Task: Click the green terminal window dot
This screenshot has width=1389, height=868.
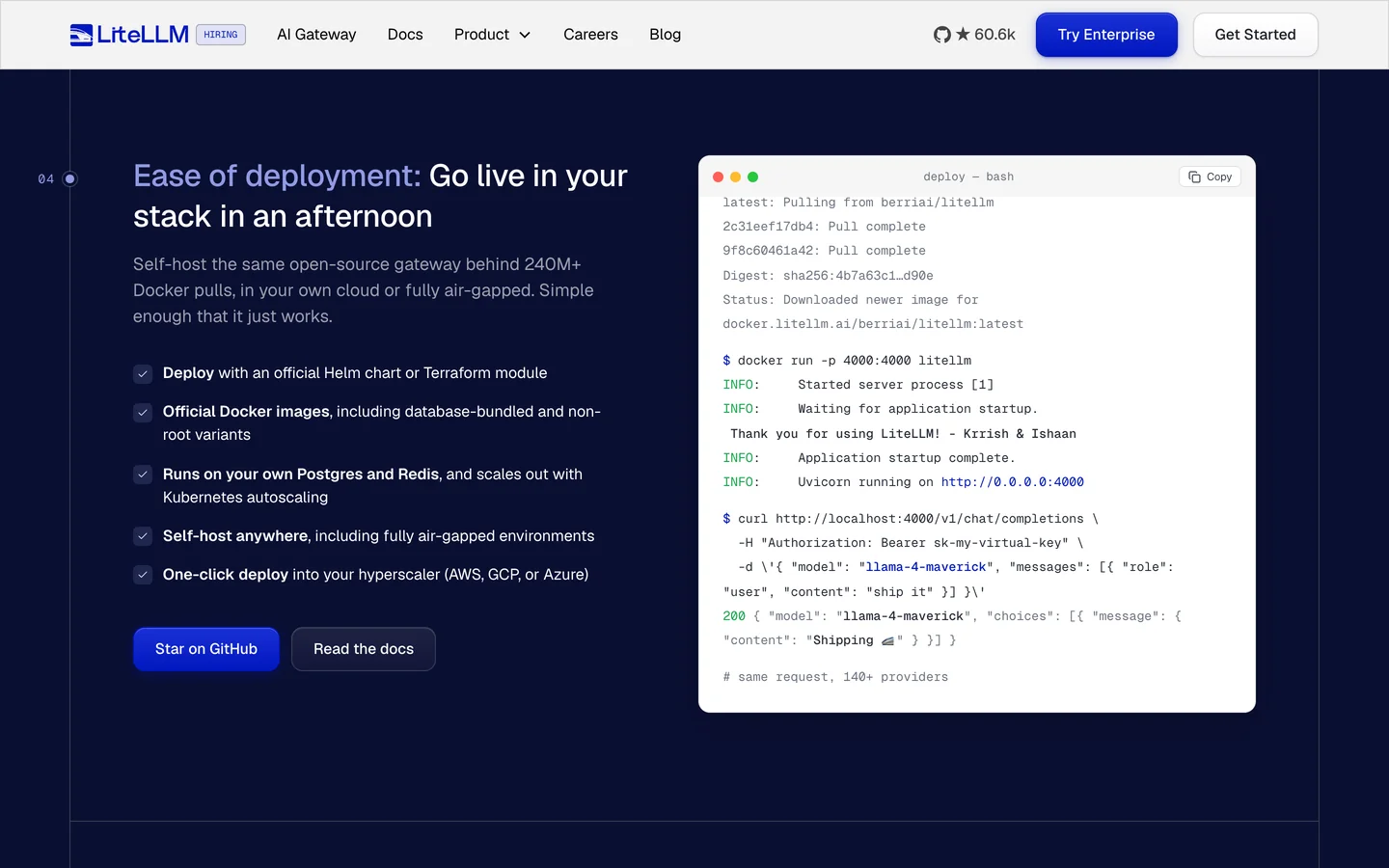Action: (x=752, y=176)
